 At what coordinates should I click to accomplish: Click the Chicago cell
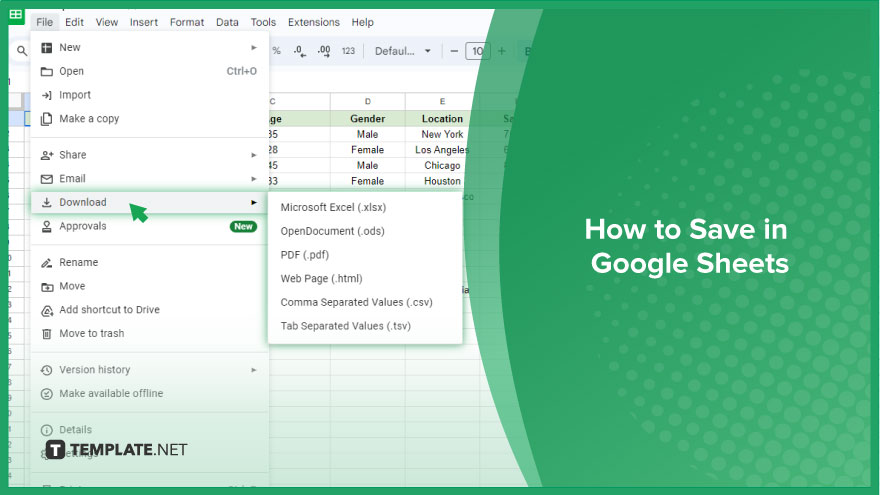click(x=442, y=166)
